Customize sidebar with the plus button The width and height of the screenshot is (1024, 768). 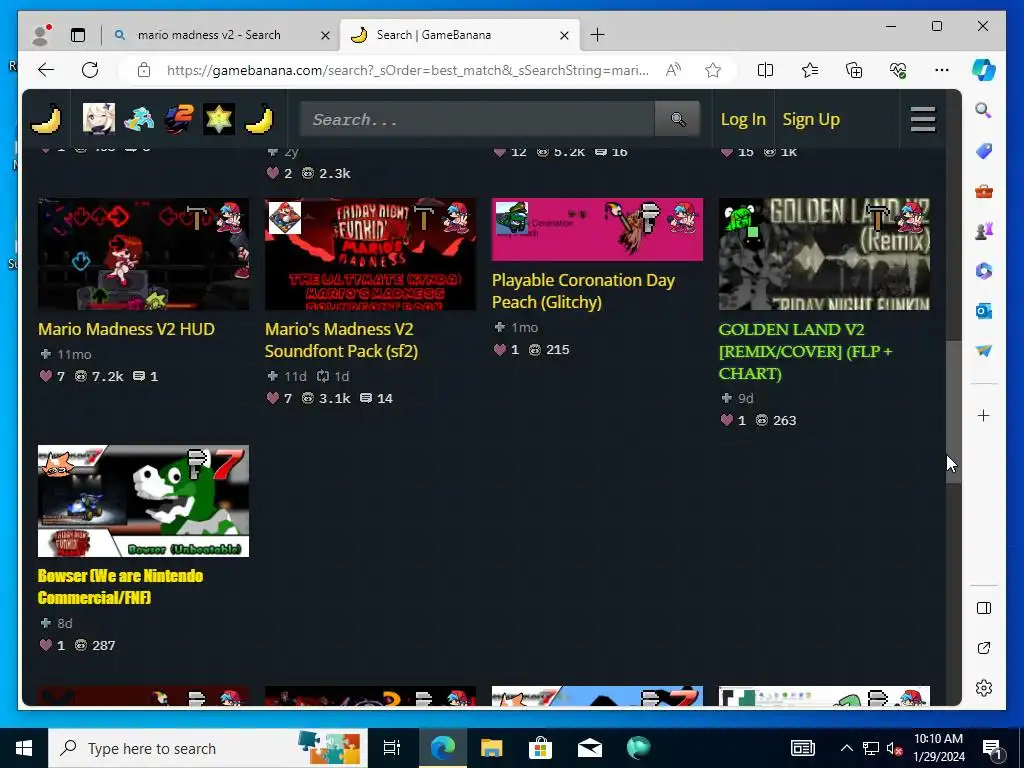(984, 415)
